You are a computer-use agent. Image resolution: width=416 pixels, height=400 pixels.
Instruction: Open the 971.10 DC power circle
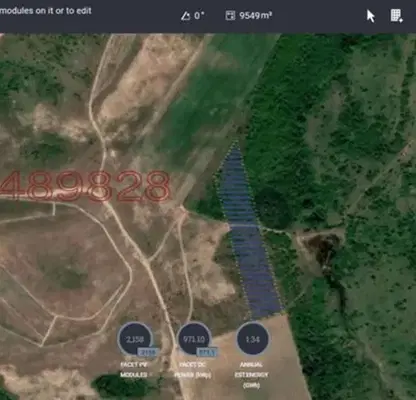194,339
